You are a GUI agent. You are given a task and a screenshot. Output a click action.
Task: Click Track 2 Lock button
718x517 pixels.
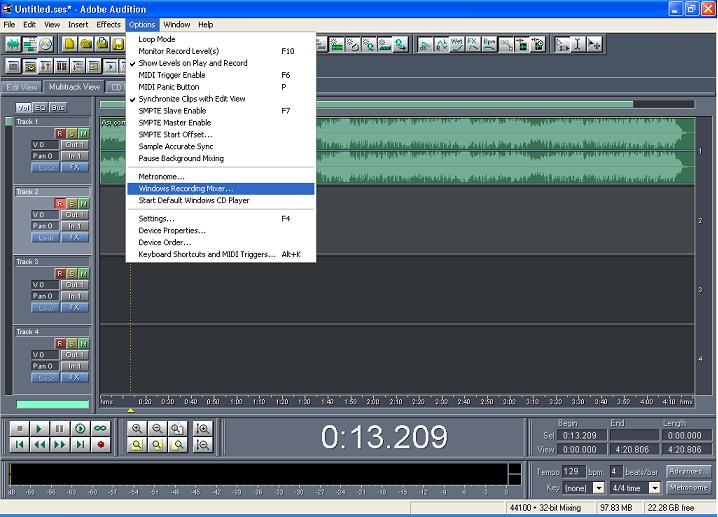click(46, 238)
